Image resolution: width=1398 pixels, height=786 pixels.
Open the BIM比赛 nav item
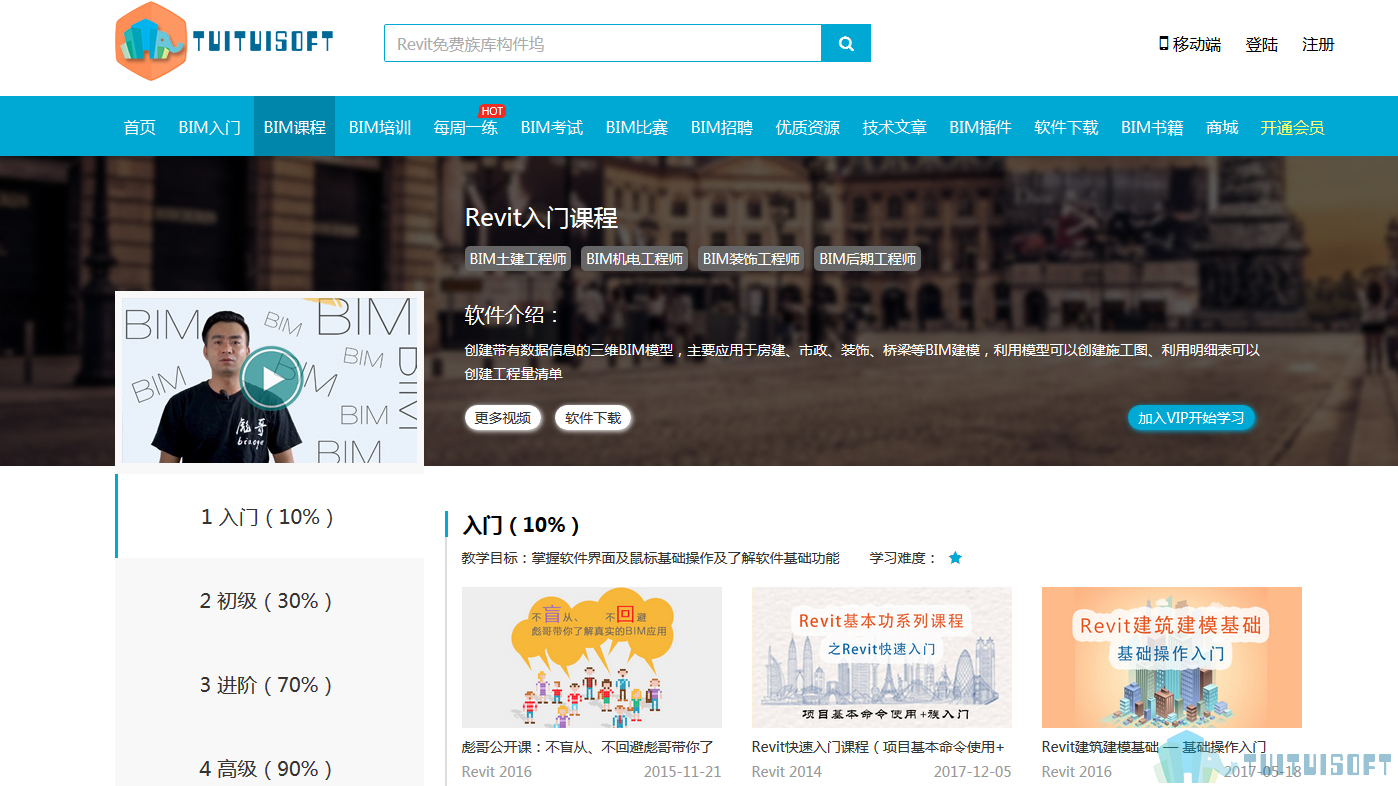pos(637,127)
